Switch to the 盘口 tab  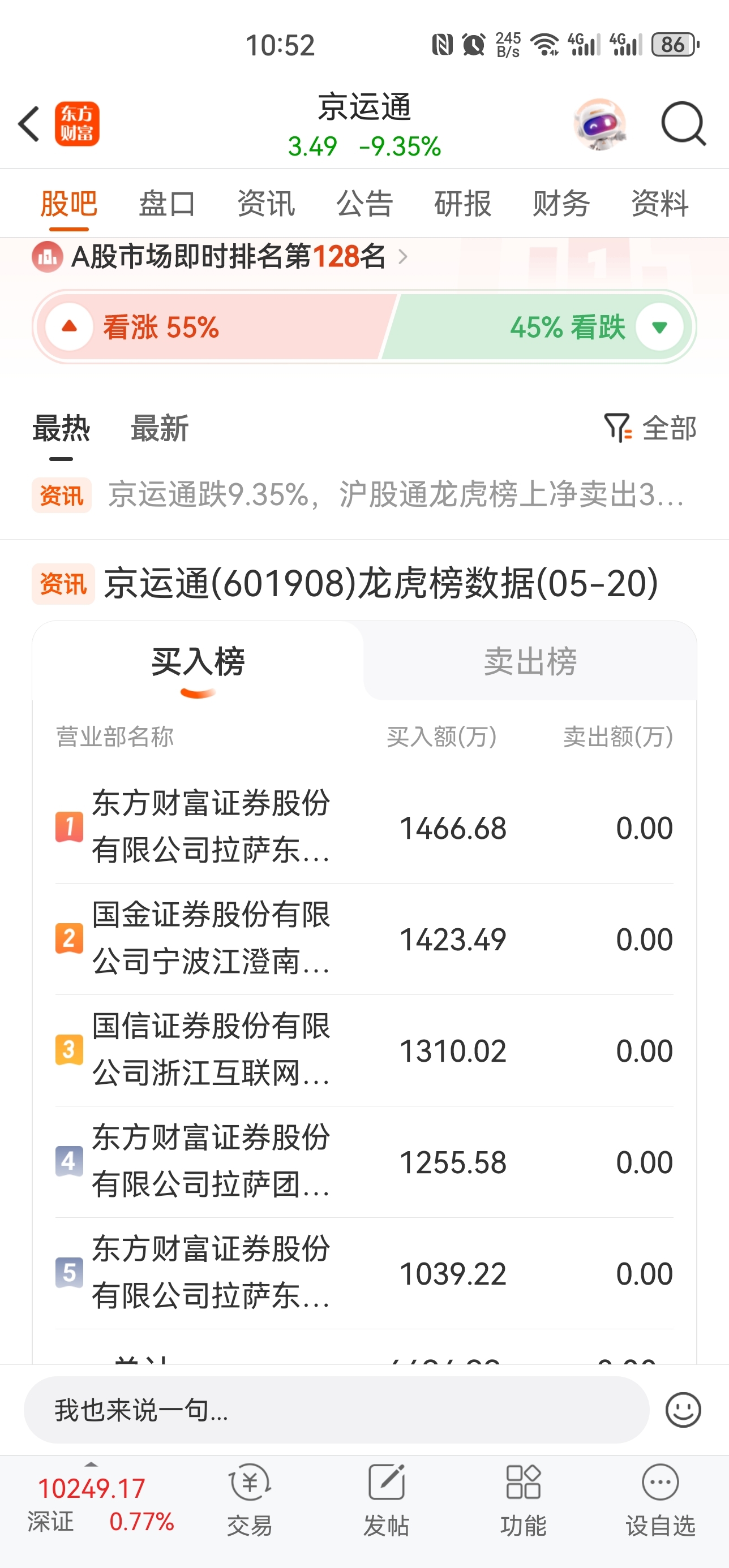tap(167, 203)
